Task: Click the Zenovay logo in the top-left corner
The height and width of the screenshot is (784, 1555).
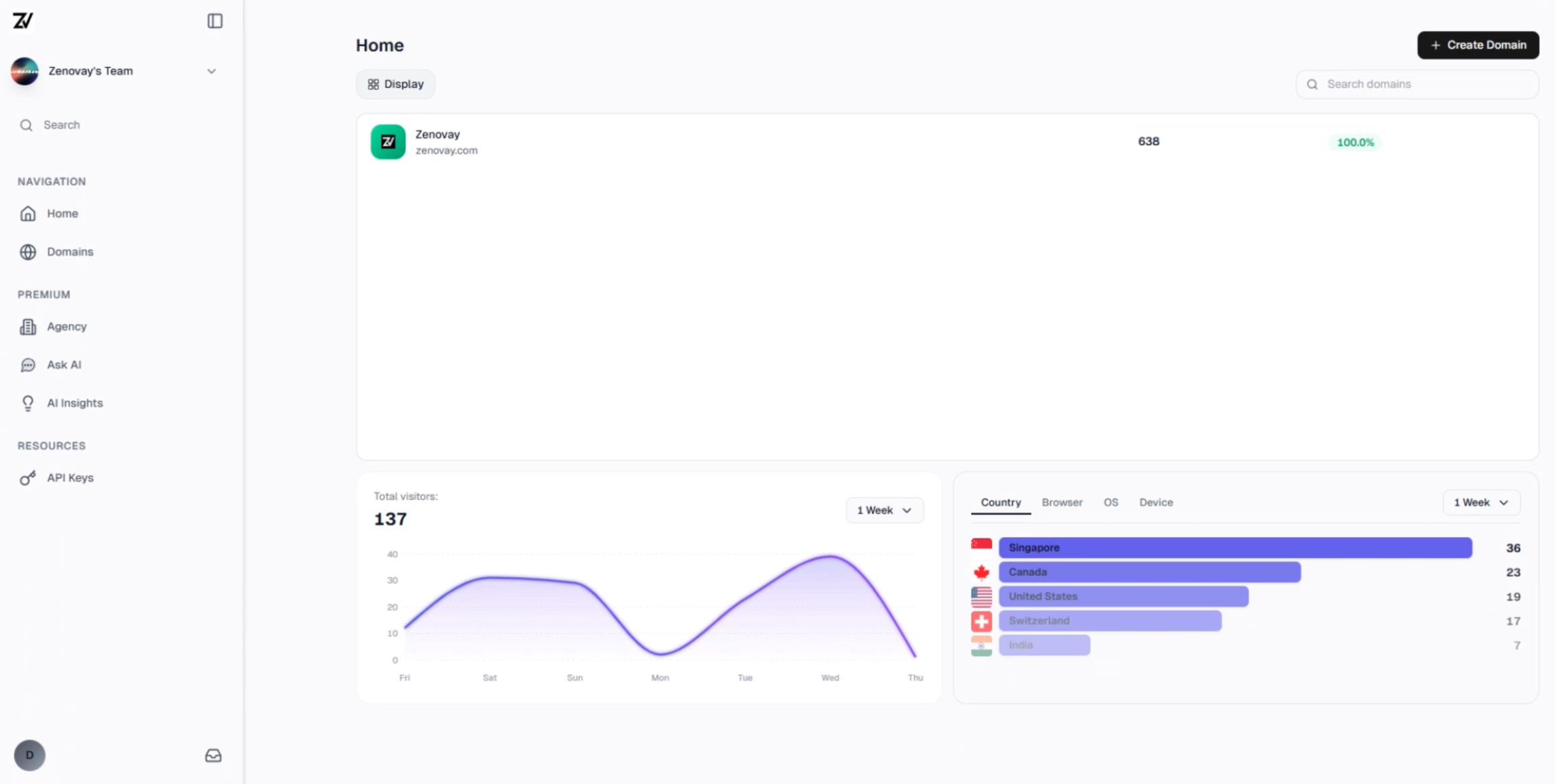Action: [23, 20]
